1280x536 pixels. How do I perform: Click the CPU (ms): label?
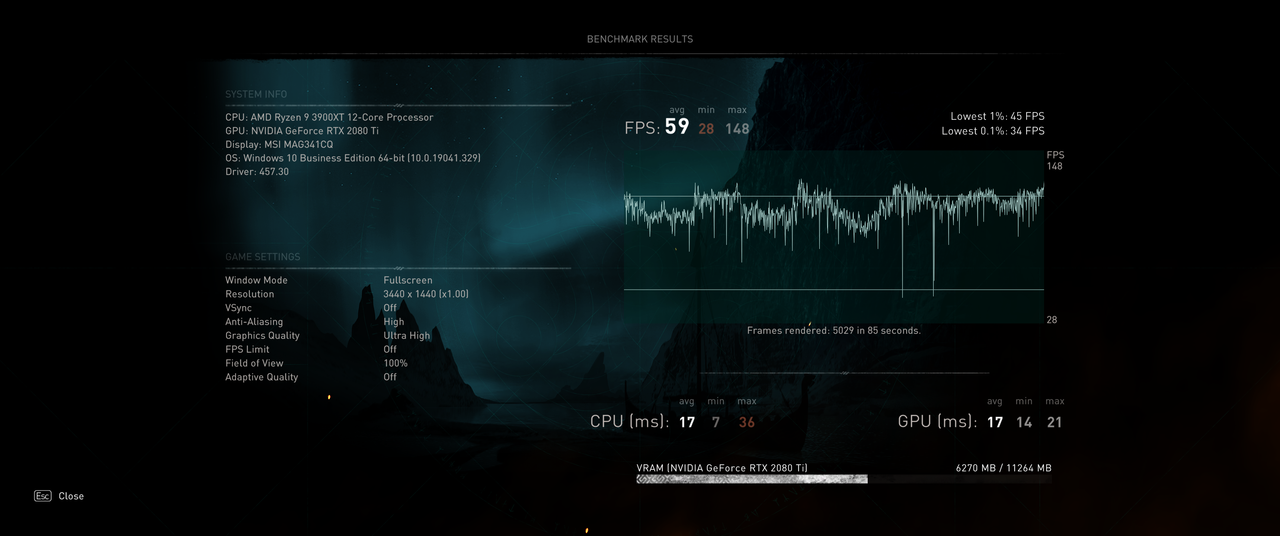630,422
